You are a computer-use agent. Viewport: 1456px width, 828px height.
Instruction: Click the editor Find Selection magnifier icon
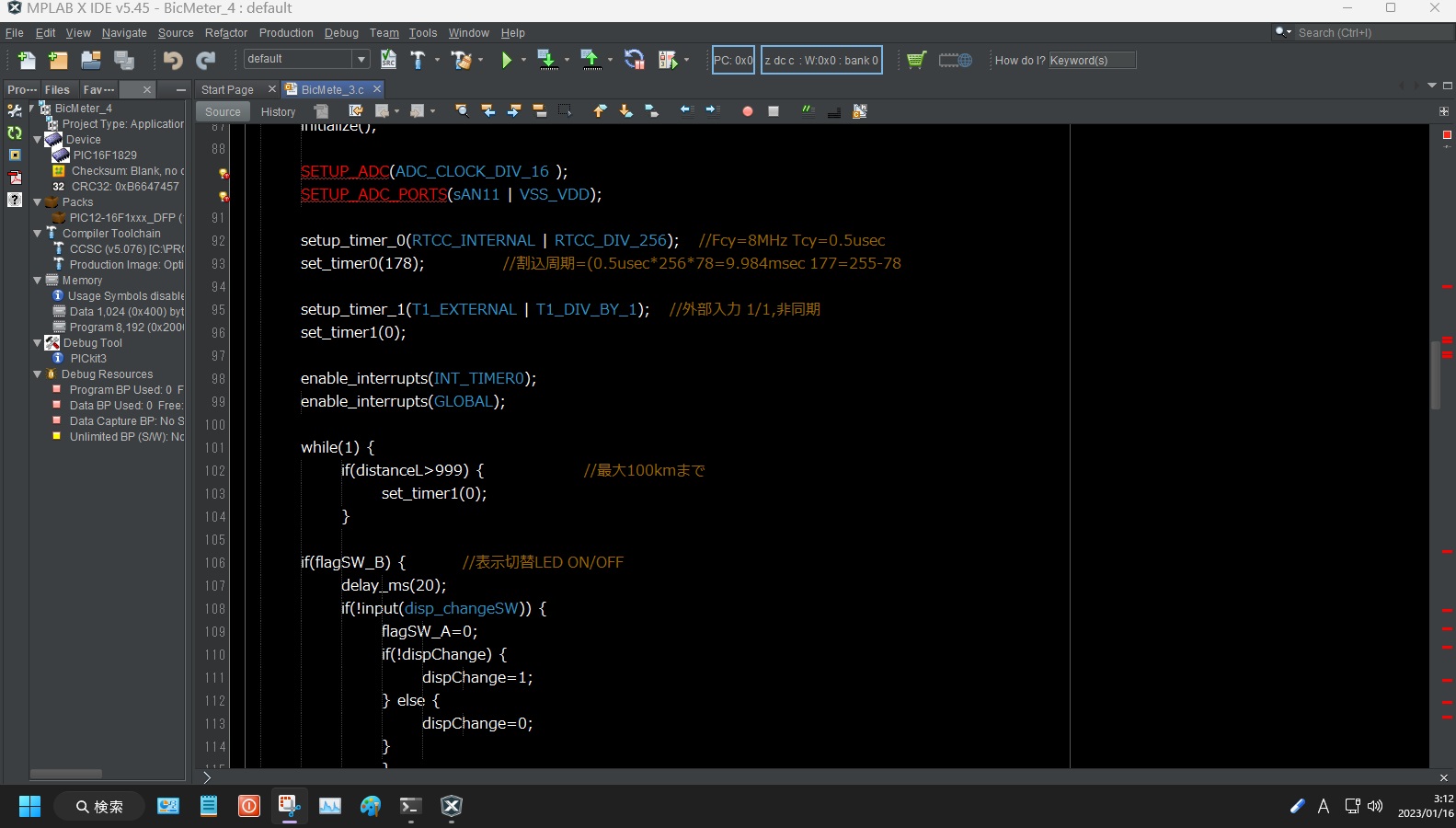pos(462,111)
